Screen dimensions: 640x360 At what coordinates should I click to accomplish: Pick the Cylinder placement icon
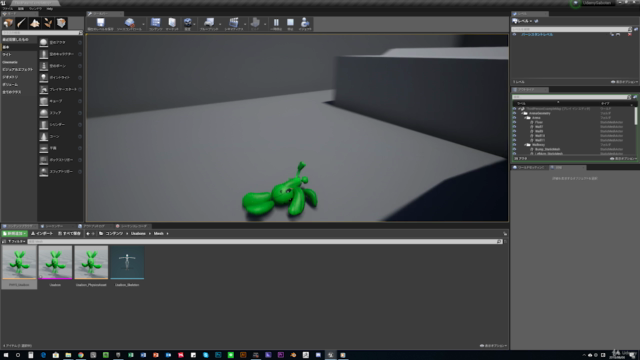pos(44,124)
